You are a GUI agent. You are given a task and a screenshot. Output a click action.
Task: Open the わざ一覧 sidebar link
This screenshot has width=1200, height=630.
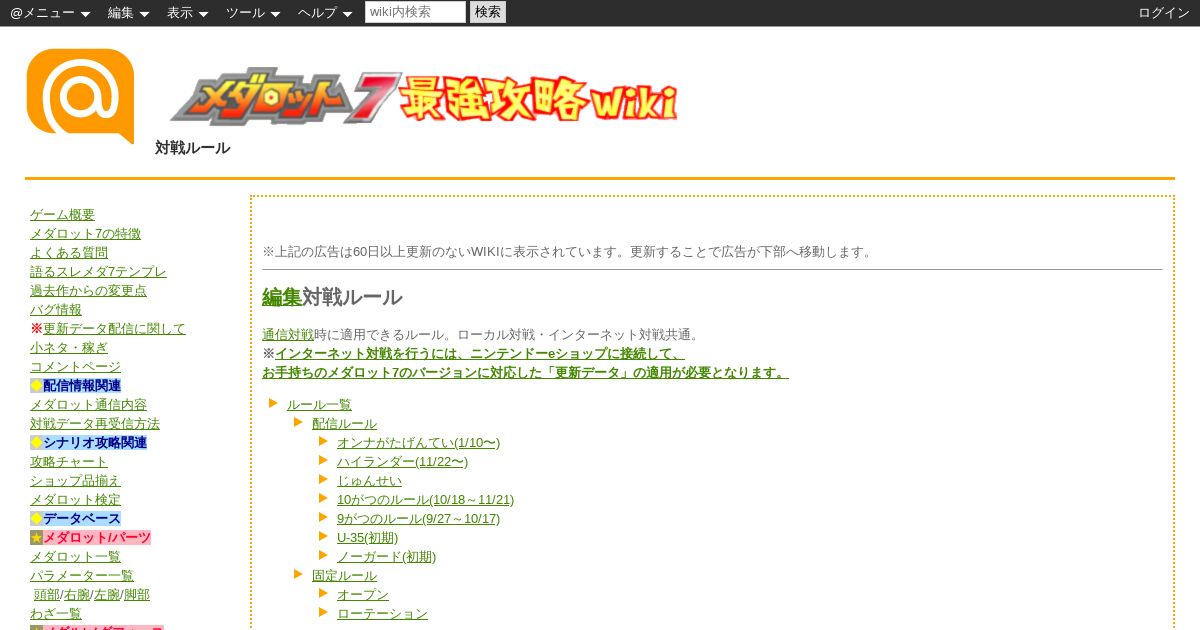(x=56, y=614)
